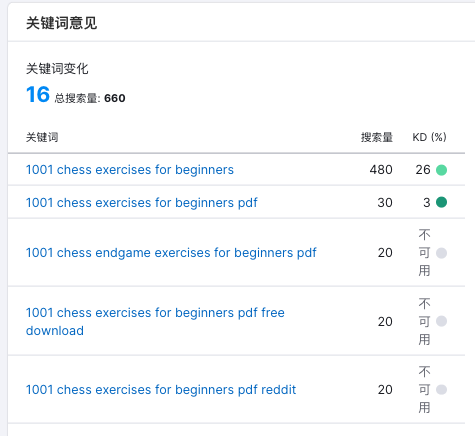Screen dimensions: 475x436
Task: Click the KD (%) column header
Action: click(429, 137)
